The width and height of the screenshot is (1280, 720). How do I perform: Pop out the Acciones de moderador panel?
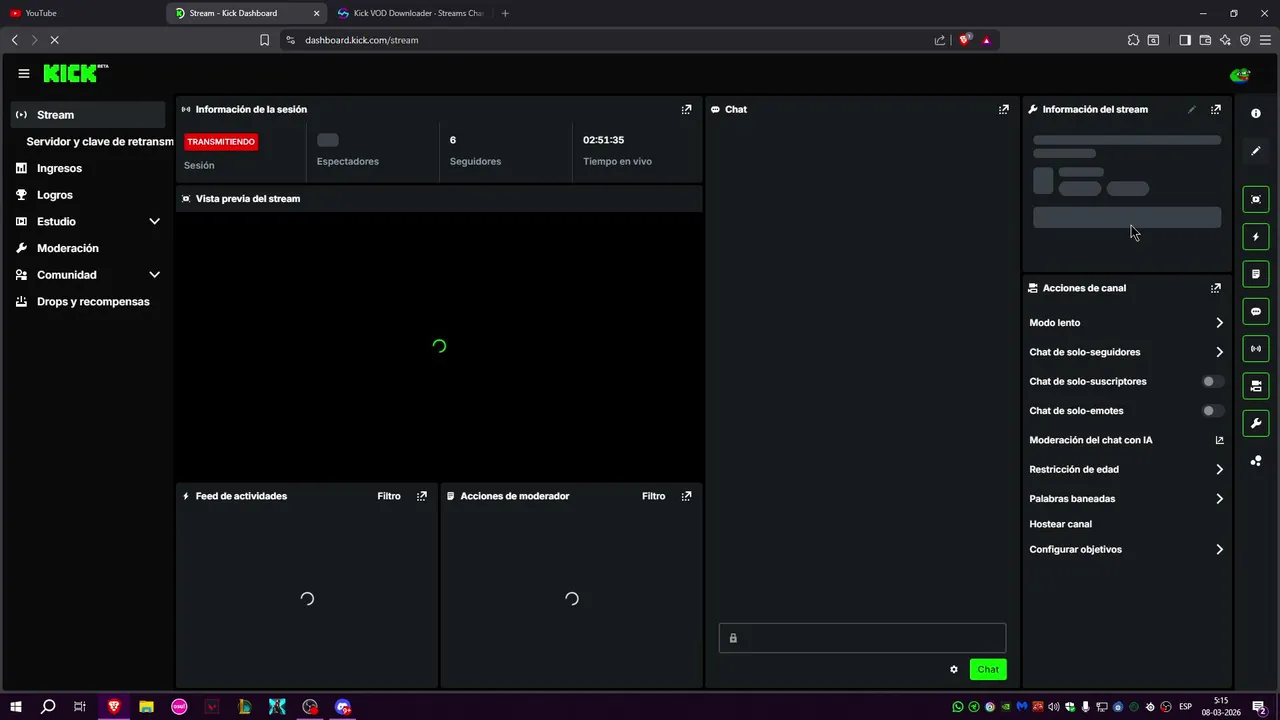point(686,496)
